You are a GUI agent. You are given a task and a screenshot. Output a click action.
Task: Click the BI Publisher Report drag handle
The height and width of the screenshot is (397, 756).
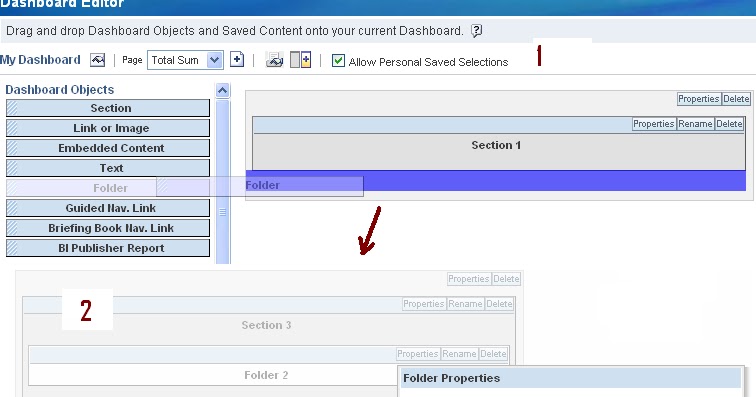click(x=13, y=248)
